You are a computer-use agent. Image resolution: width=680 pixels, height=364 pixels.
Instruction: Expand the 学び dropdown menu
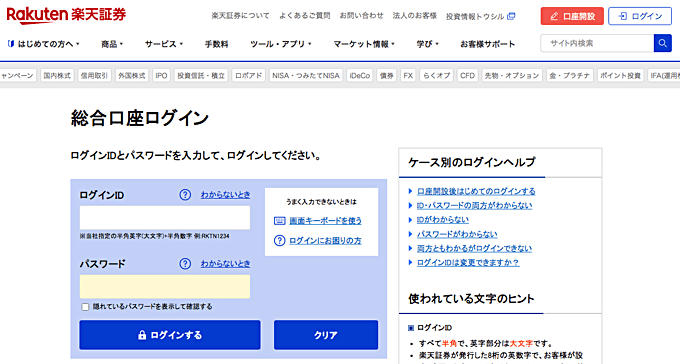pyautogui.click(x=428, y=44)
